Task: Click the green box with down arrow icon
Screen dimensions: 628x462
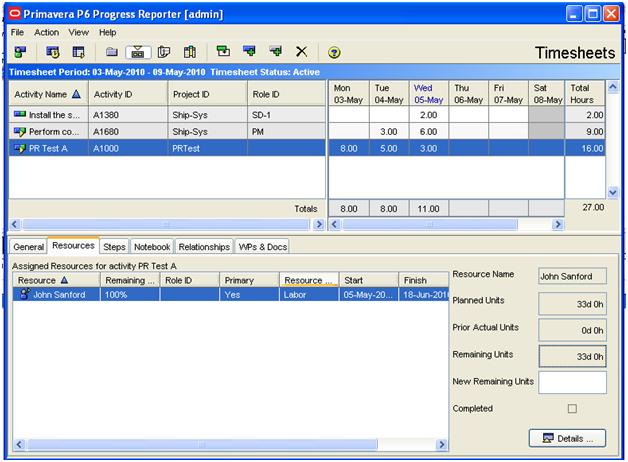Action: (x=223, y=51)
